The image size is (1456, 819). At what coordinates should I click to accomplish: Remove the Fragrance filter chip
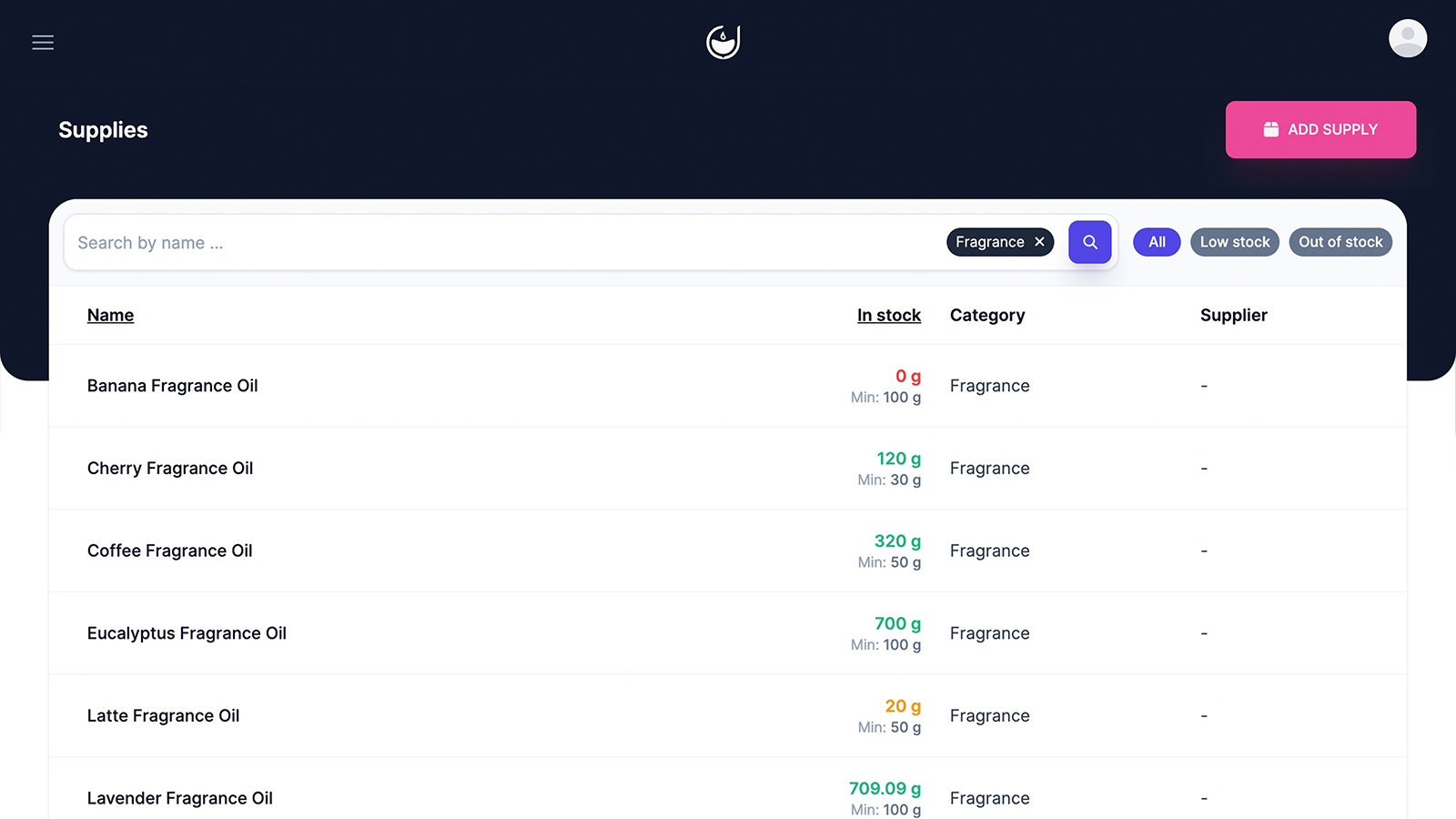1039,242
